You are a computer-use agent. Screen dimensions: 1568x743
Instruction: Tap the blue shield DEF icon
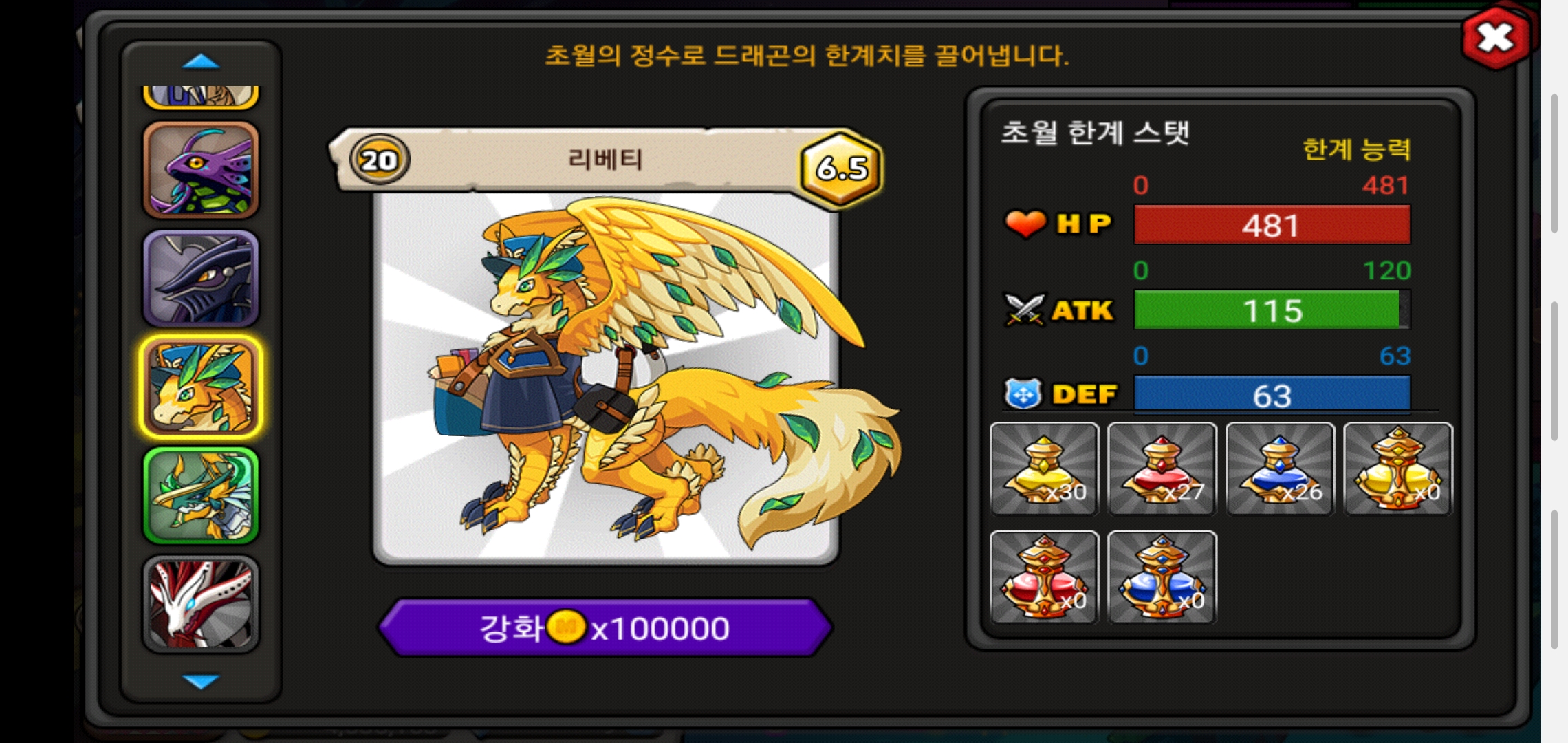[1023, 394]
